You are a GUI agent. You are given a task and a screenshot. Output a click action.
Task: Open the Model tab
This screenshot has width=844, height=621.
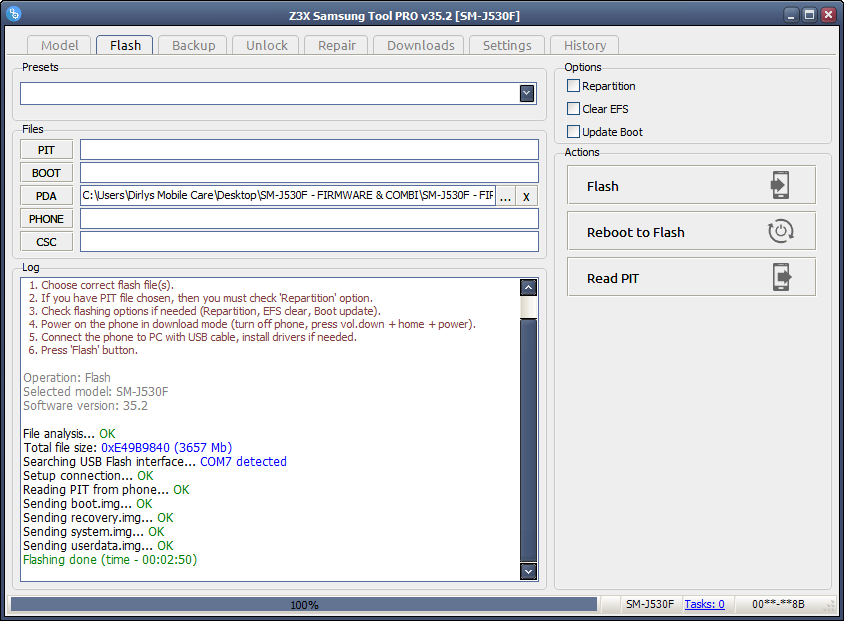[x=60, y=45]
